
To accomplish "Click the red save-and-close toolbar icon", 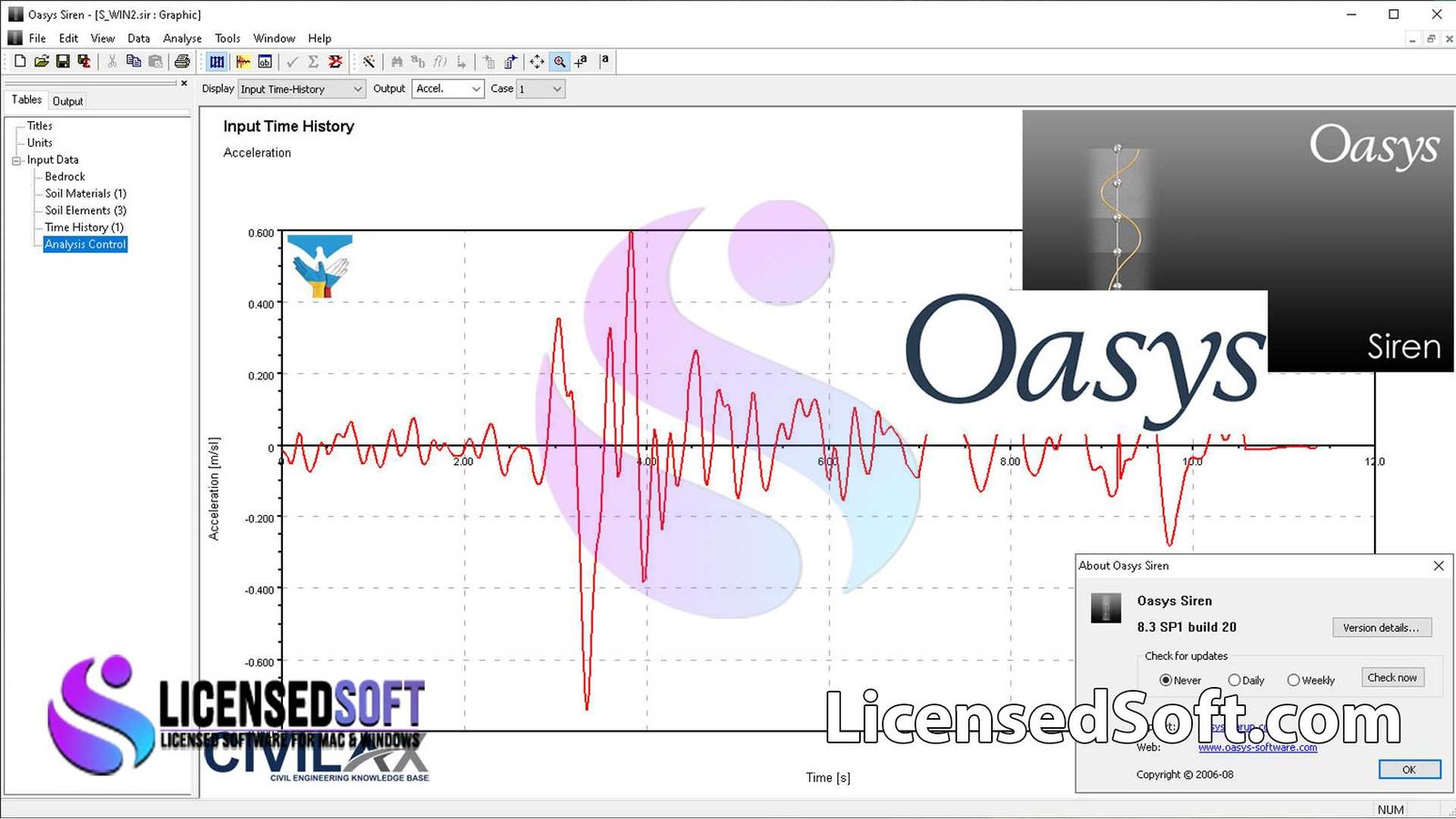I will tap(84, 61).
